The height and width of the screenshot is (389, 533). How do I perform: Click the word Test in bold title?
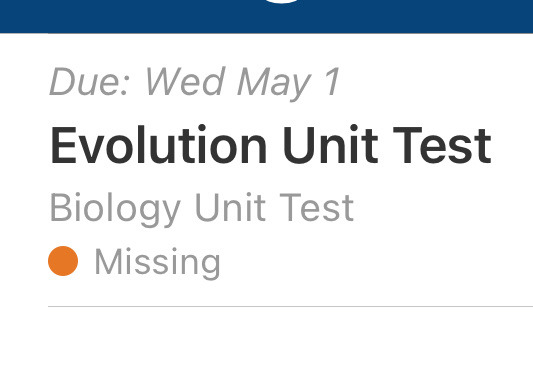442,146
